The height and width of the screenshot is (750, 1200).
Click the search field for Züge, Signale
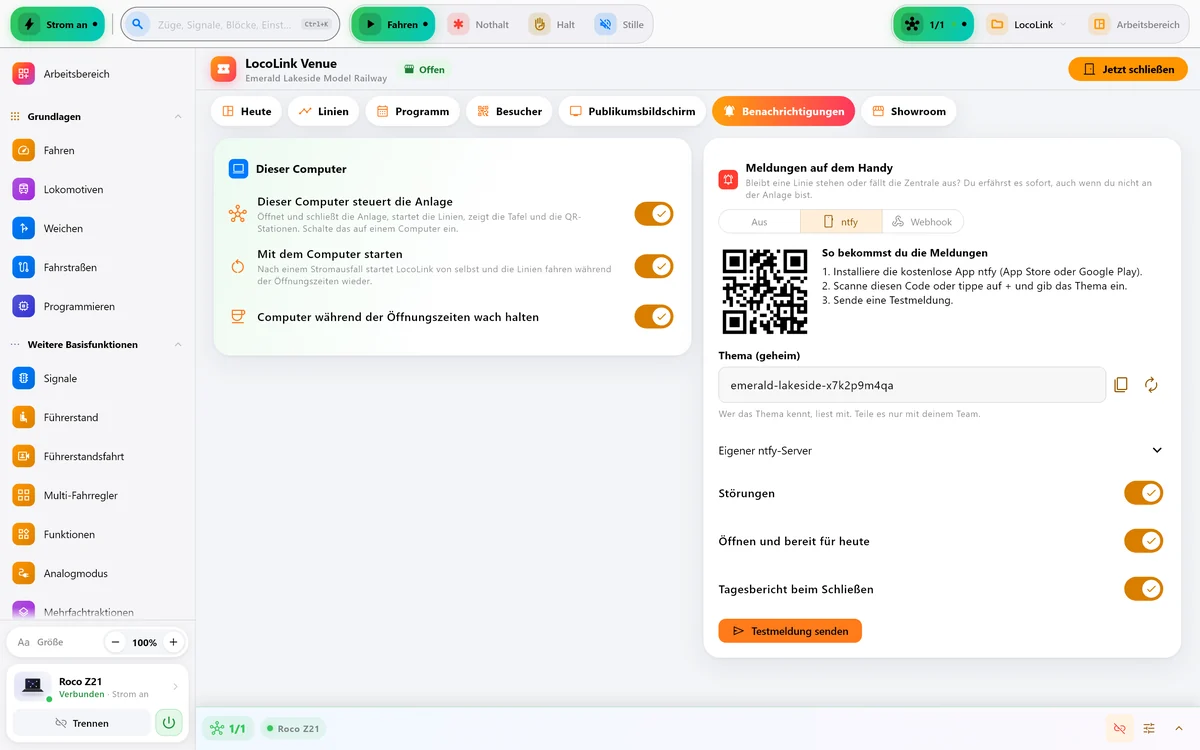coord(230,24)
